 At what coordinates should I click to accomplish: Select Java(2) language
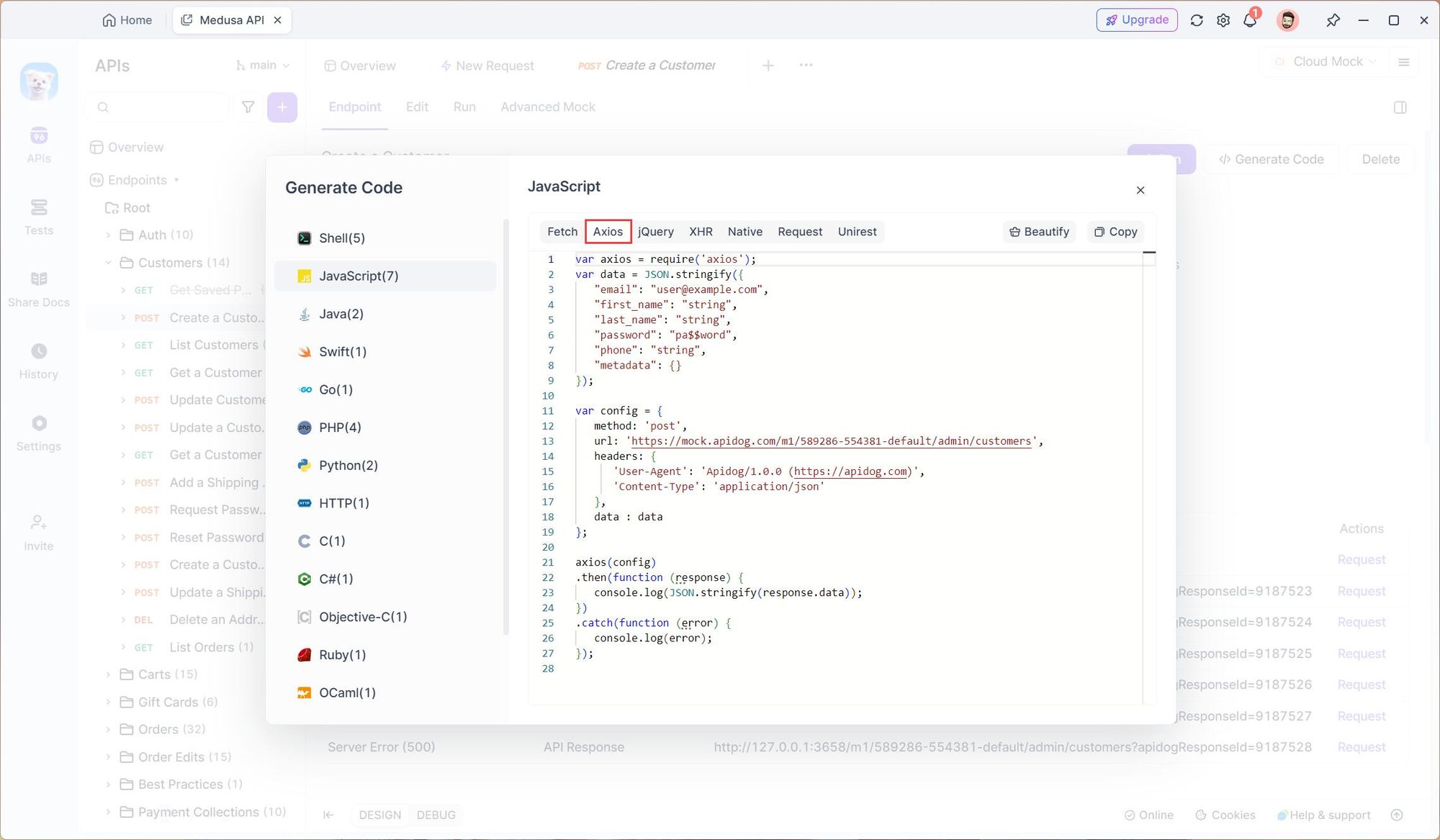pyautogui.click(x=385, y=314)
